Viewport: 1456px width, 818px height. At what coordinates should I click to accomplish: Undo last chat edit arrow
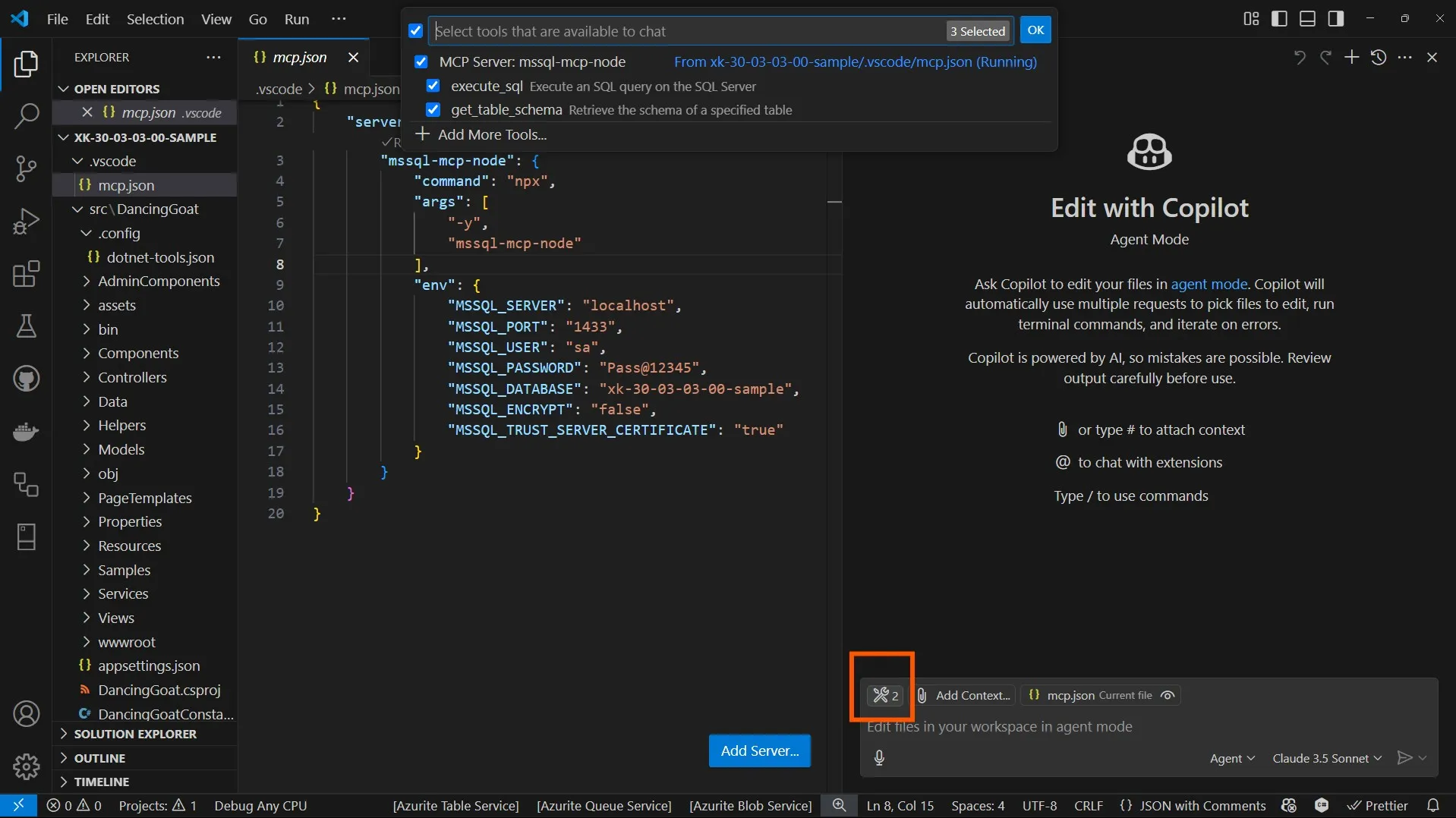(1300, 57)
